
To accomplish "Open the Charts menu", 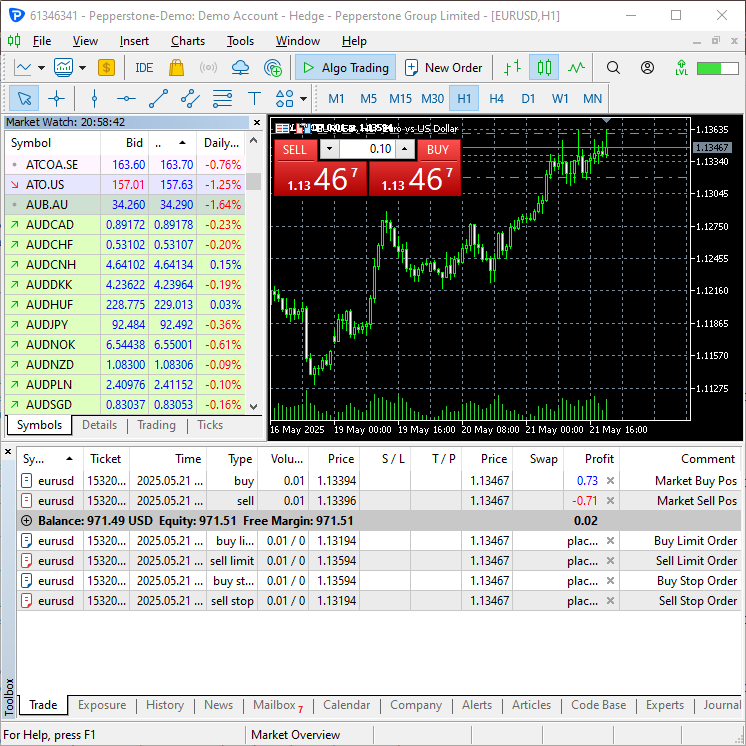I will (x=188, y=41).
